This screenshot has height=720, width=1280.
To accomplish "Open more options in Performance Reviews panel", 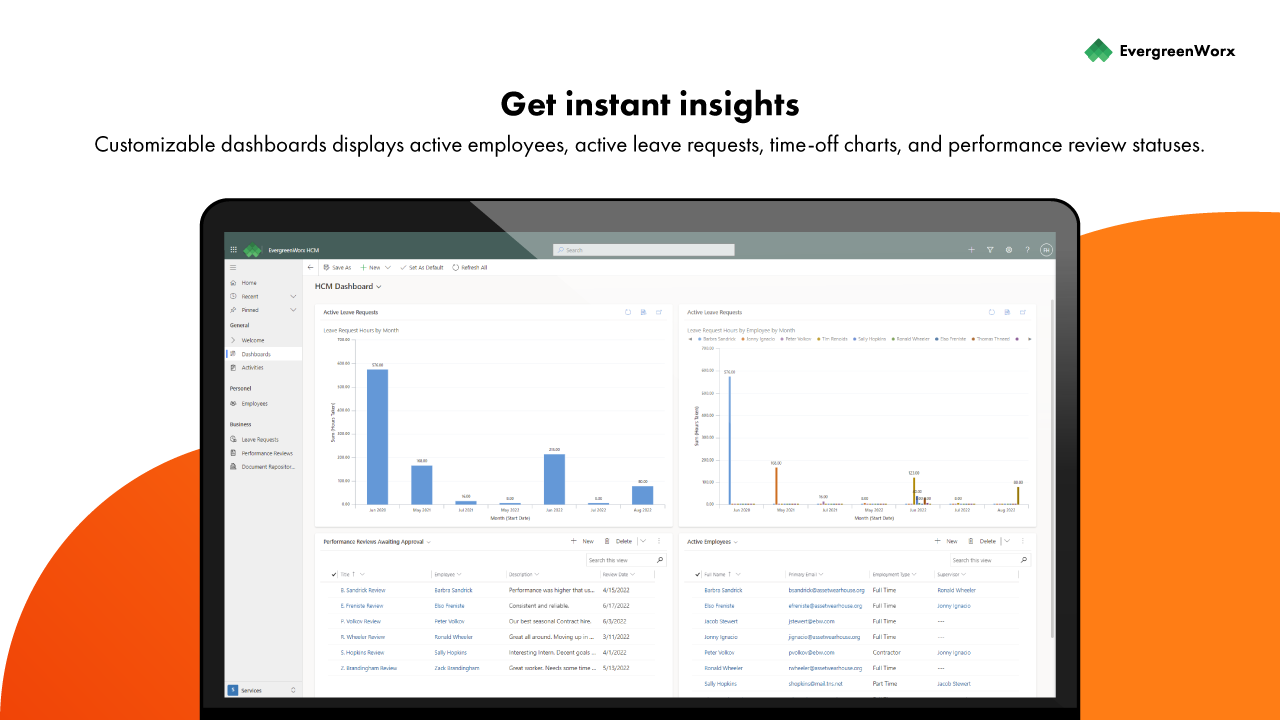I will (658, 541).
